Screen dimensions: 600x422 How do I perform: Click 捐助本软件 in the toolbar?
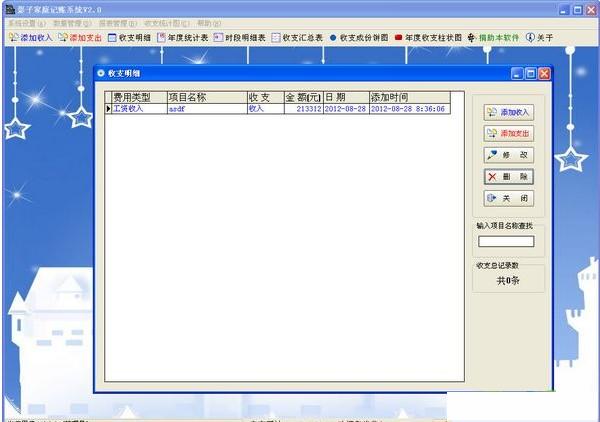pyautogui.click(x=493, y=37)
